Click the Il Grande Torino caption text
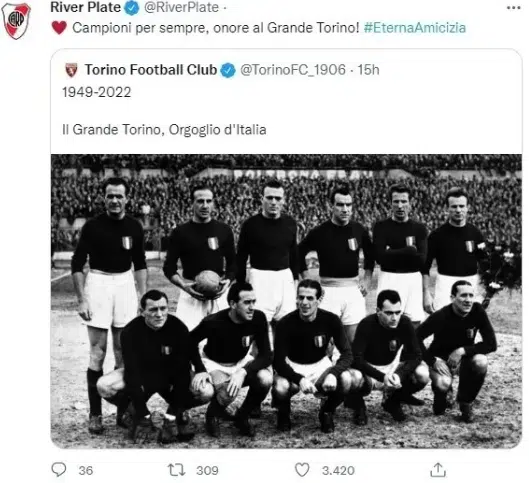 click(x=164, y=130)
